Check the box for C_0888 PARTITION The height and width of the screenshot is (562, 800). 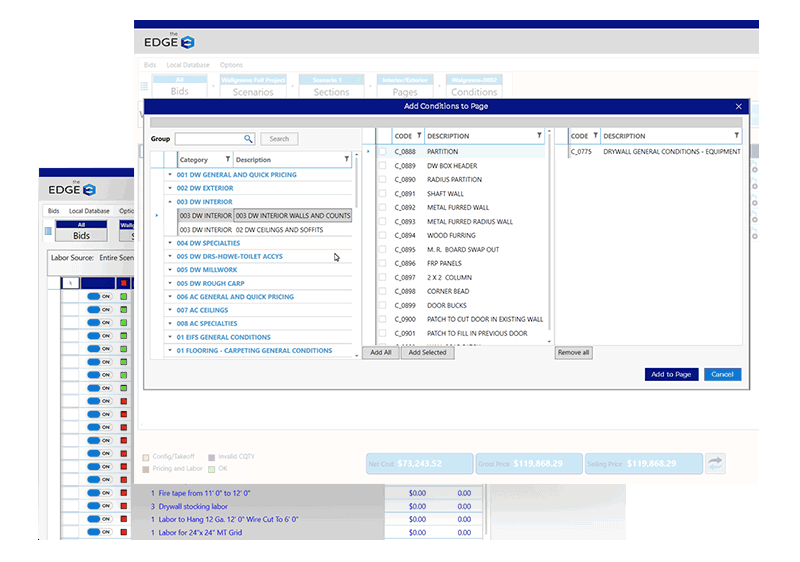[x=381, y=152]
